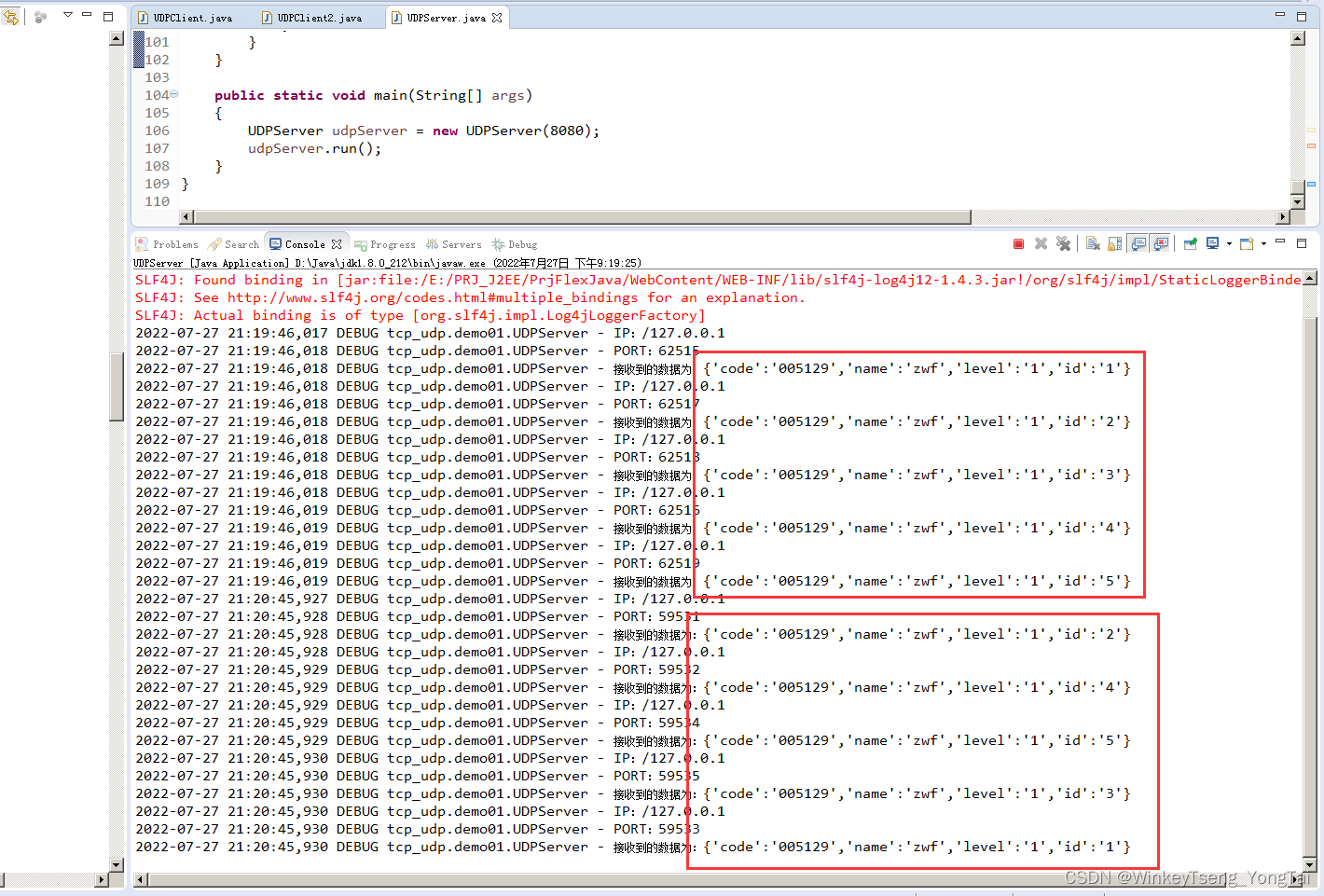Image resolution: width=1324 pixels, height=896 pixels.
Task: Toggle Scroll Lock in the console
Action: click(1115, 243)
